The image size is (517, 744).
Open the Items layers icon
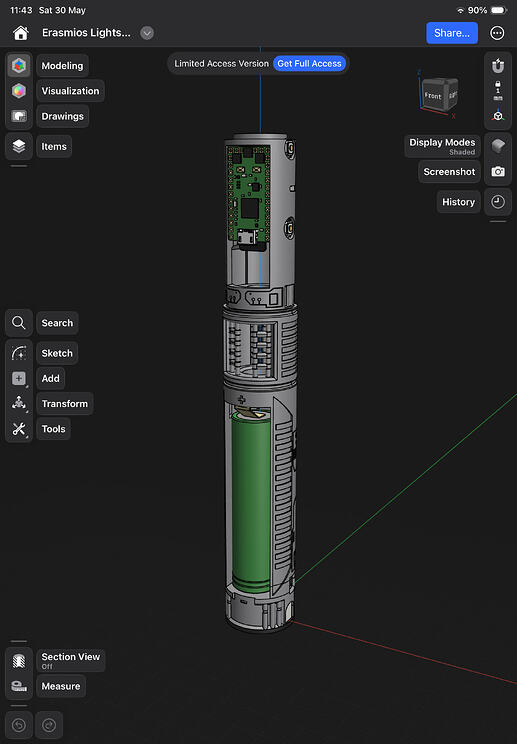(19, 146)
